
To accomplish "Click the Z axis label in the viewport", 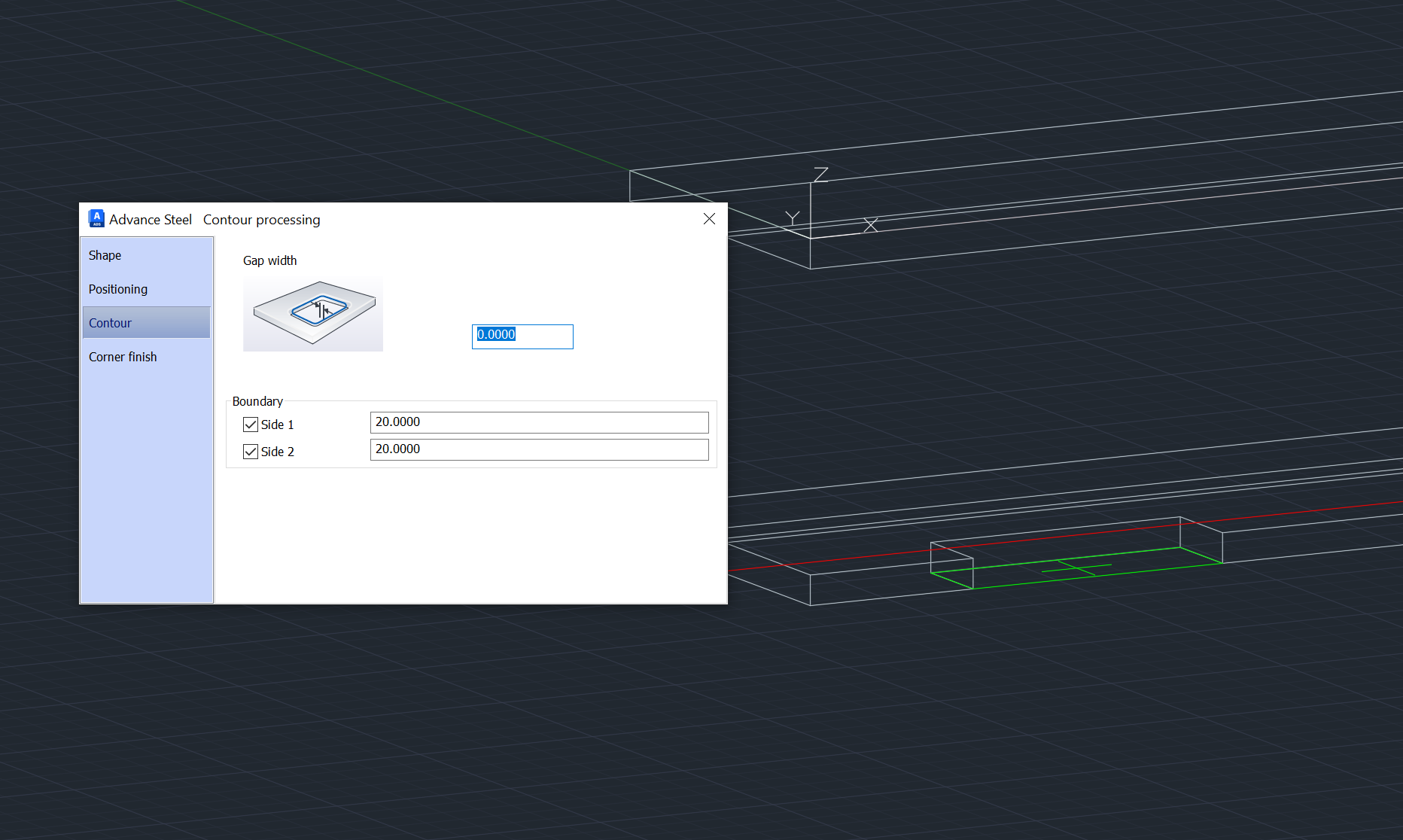I will pyautogui.click(x=821, y=175).
